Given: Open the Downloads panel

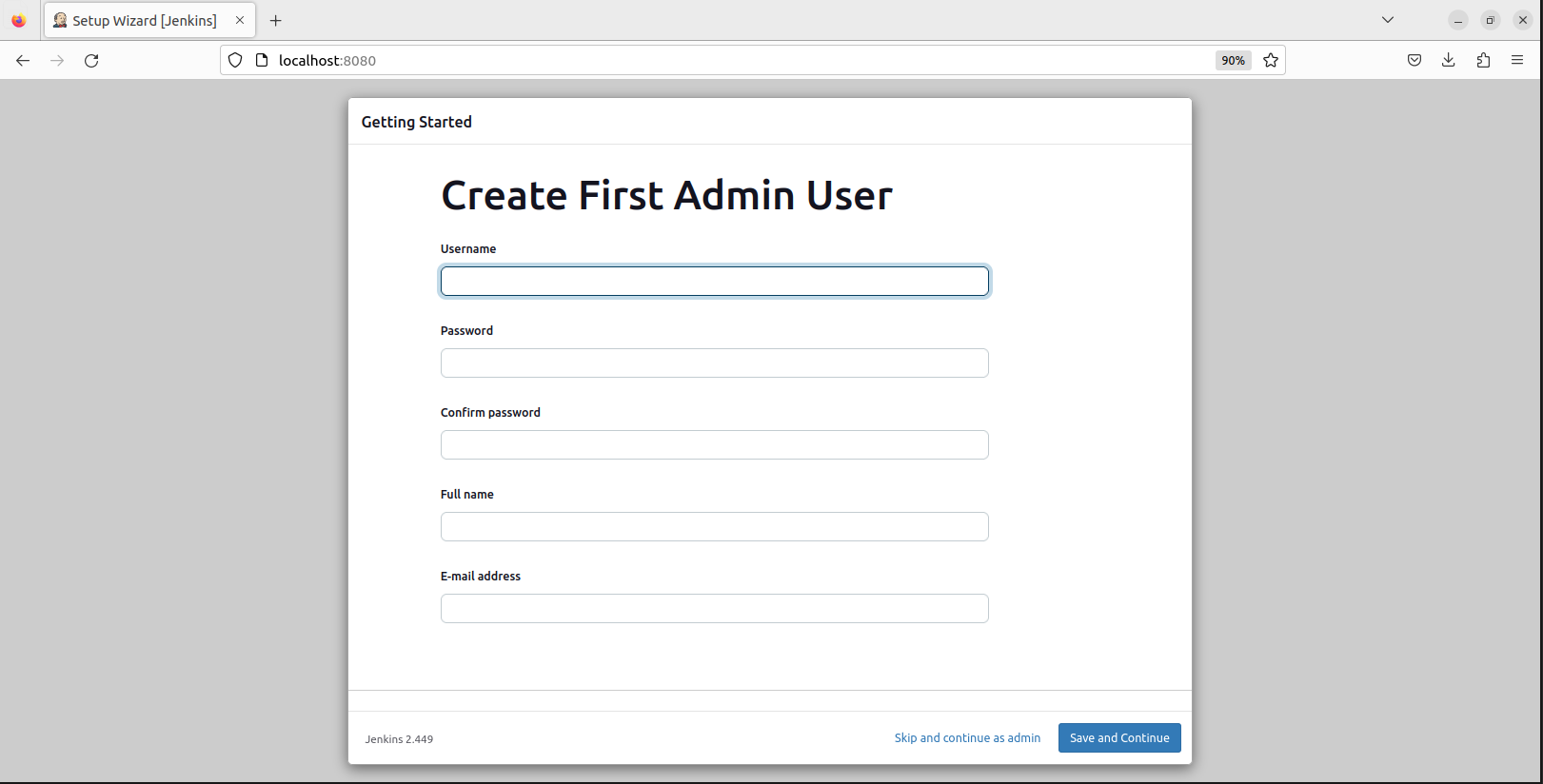Looking at the screenshot, I should pyautogui.click(x=1449, y=61).
